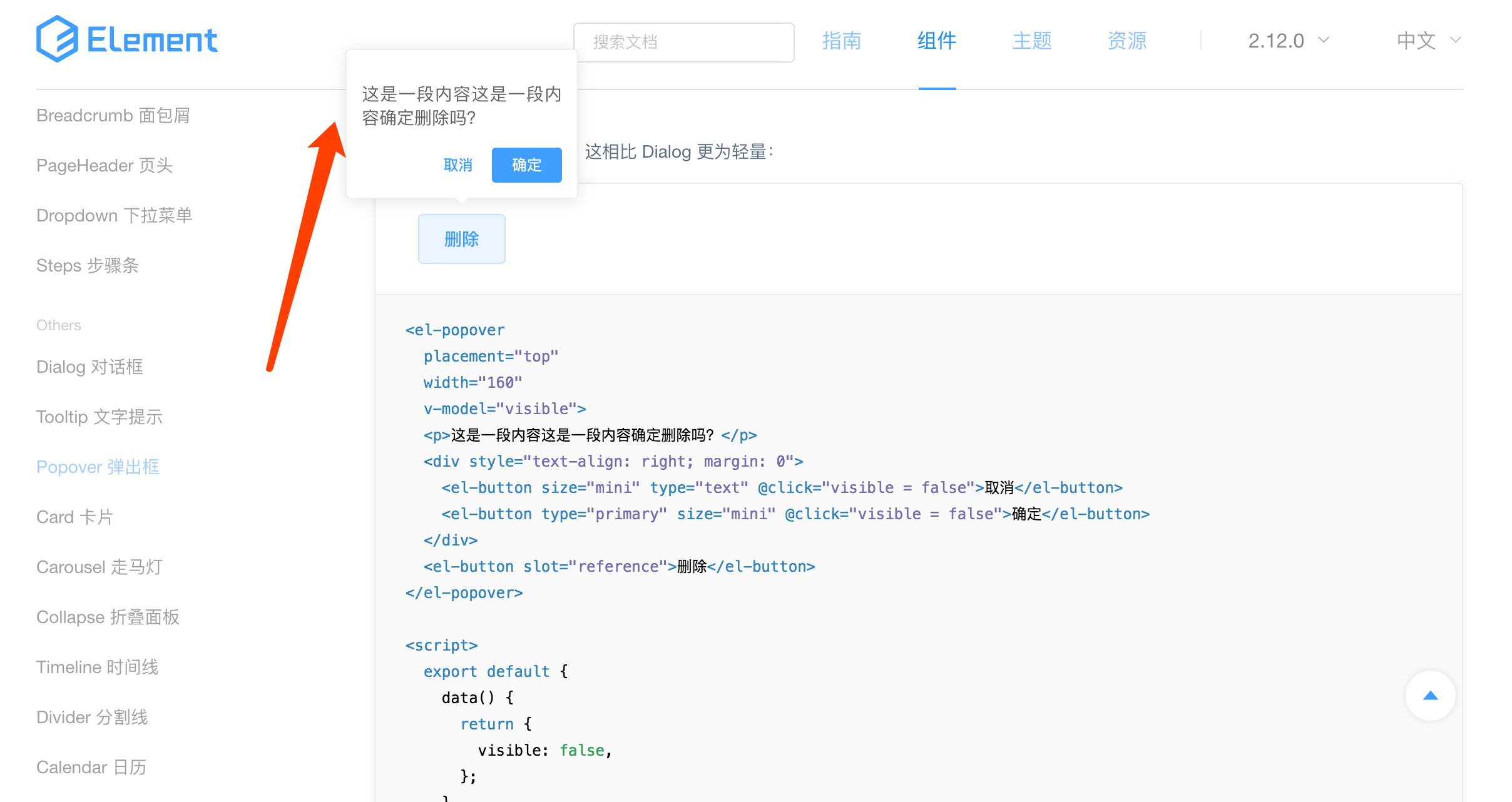This screenshot has height=802, width=1512.
Task: Click the 删除 button
Action: pos(461,238)
